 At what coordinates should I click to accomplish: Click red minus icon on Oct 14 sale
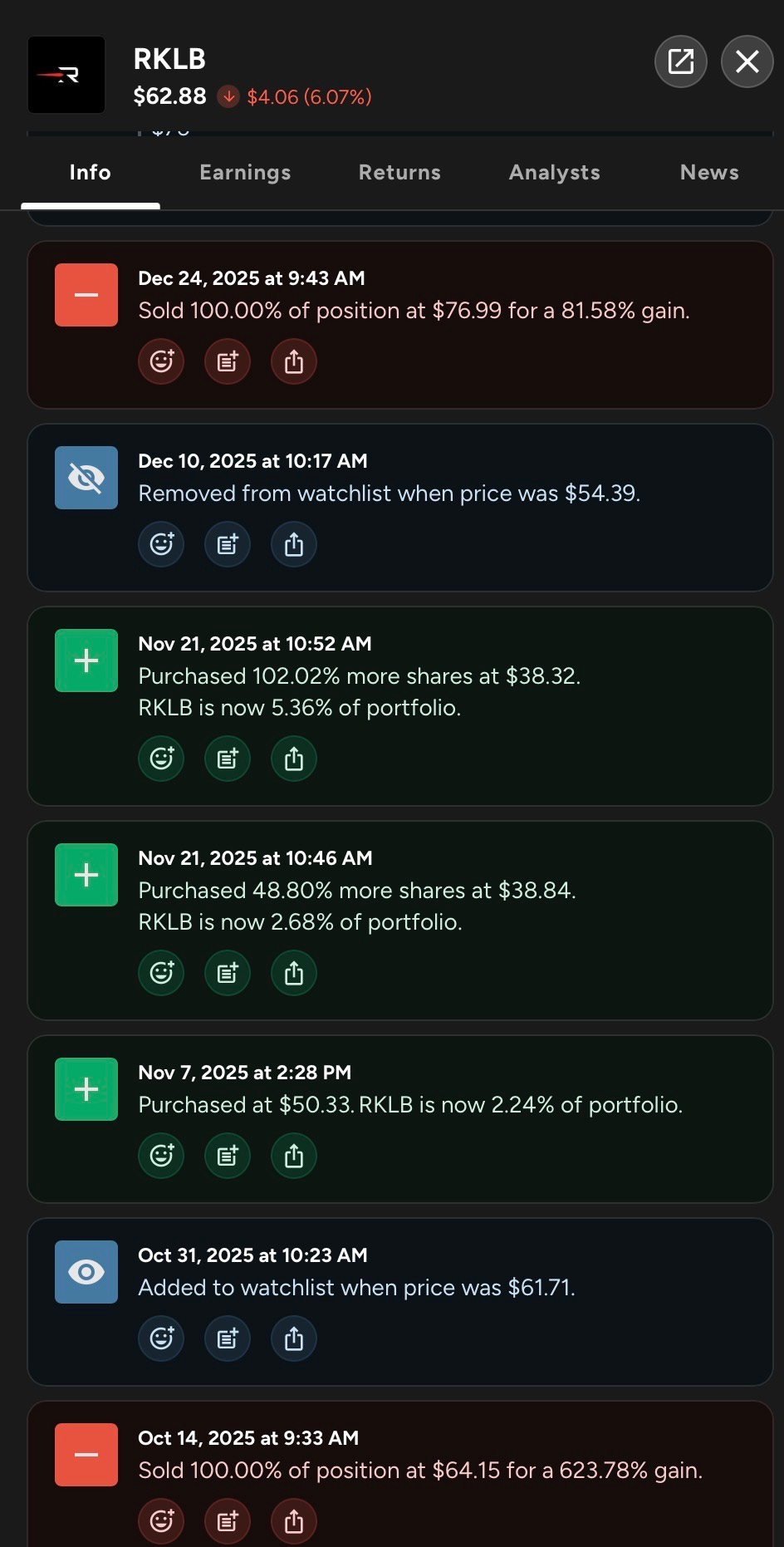[86, 1455]
